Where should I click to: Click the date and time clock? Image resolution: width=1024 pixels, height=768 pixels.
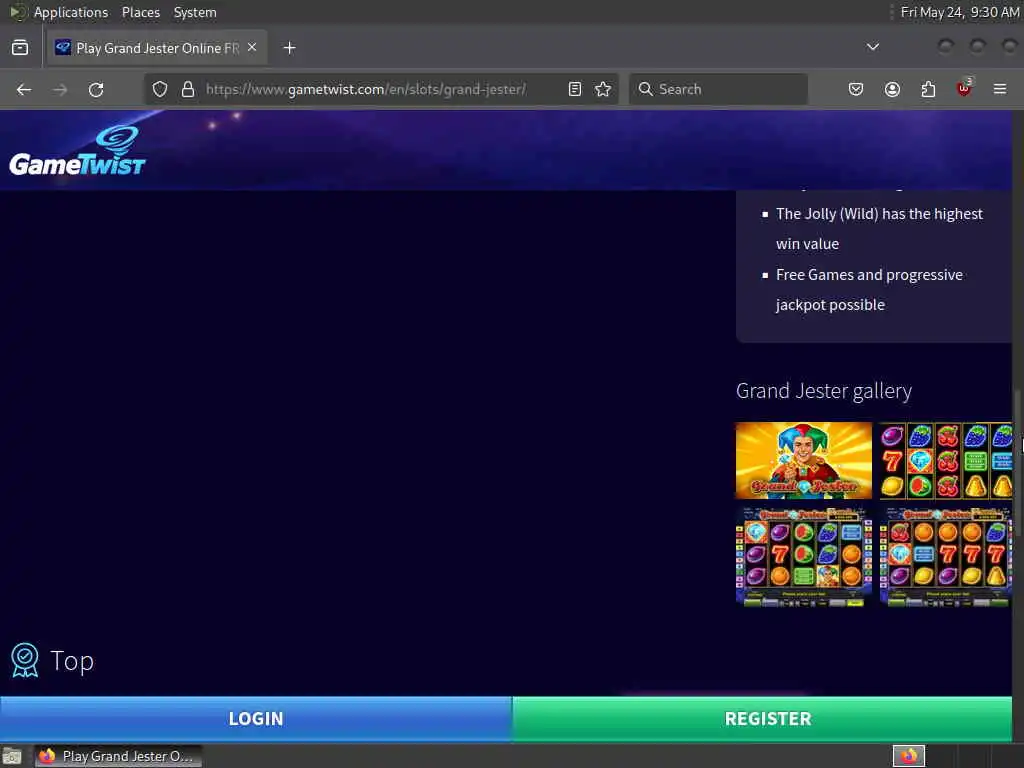[x=959, y=12]
